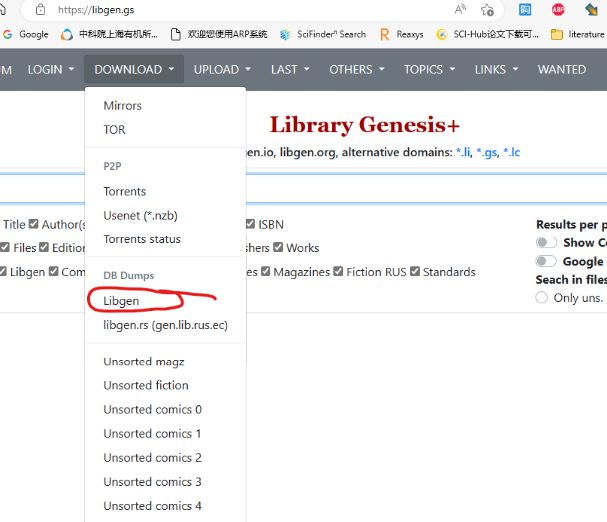The height and width of the screenshot is (522, 607).
Task: Add page to favorites with star icon
Action: 487,9
